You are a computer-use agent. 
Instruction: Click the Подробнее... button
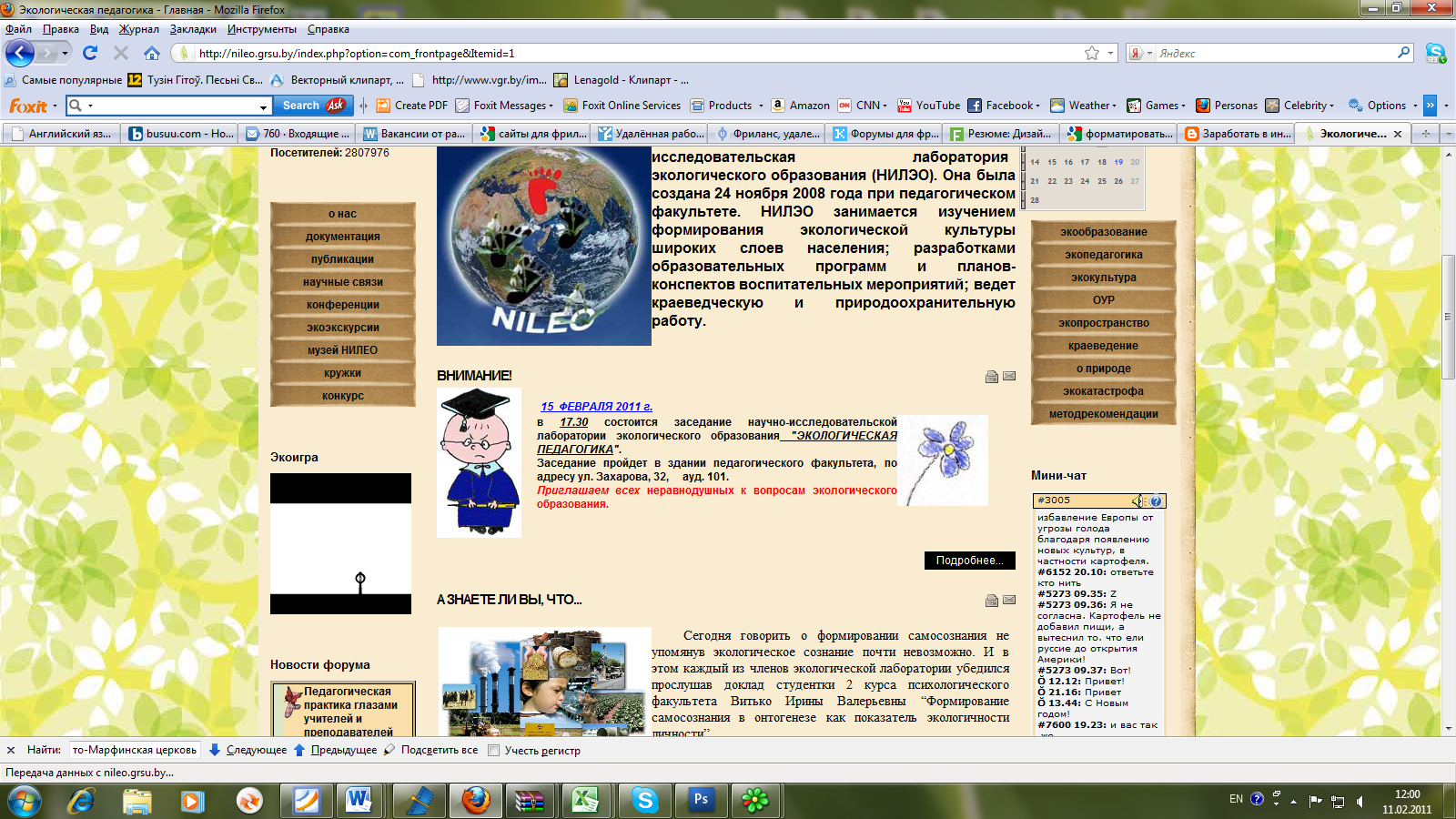(x=970, y=561)
